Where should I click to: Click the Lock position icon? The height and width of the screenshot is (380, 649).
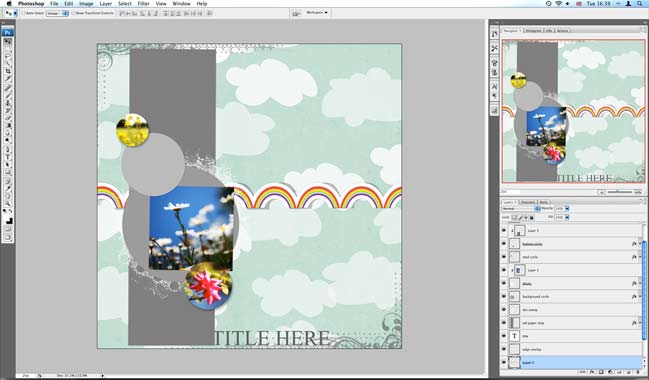[x=526, y=217]
